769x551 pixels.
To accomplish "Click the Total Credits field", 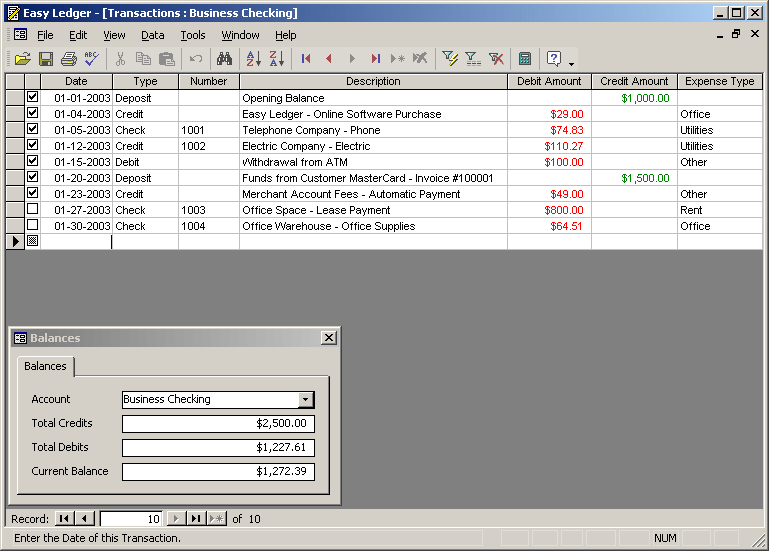I will [218, 423].
